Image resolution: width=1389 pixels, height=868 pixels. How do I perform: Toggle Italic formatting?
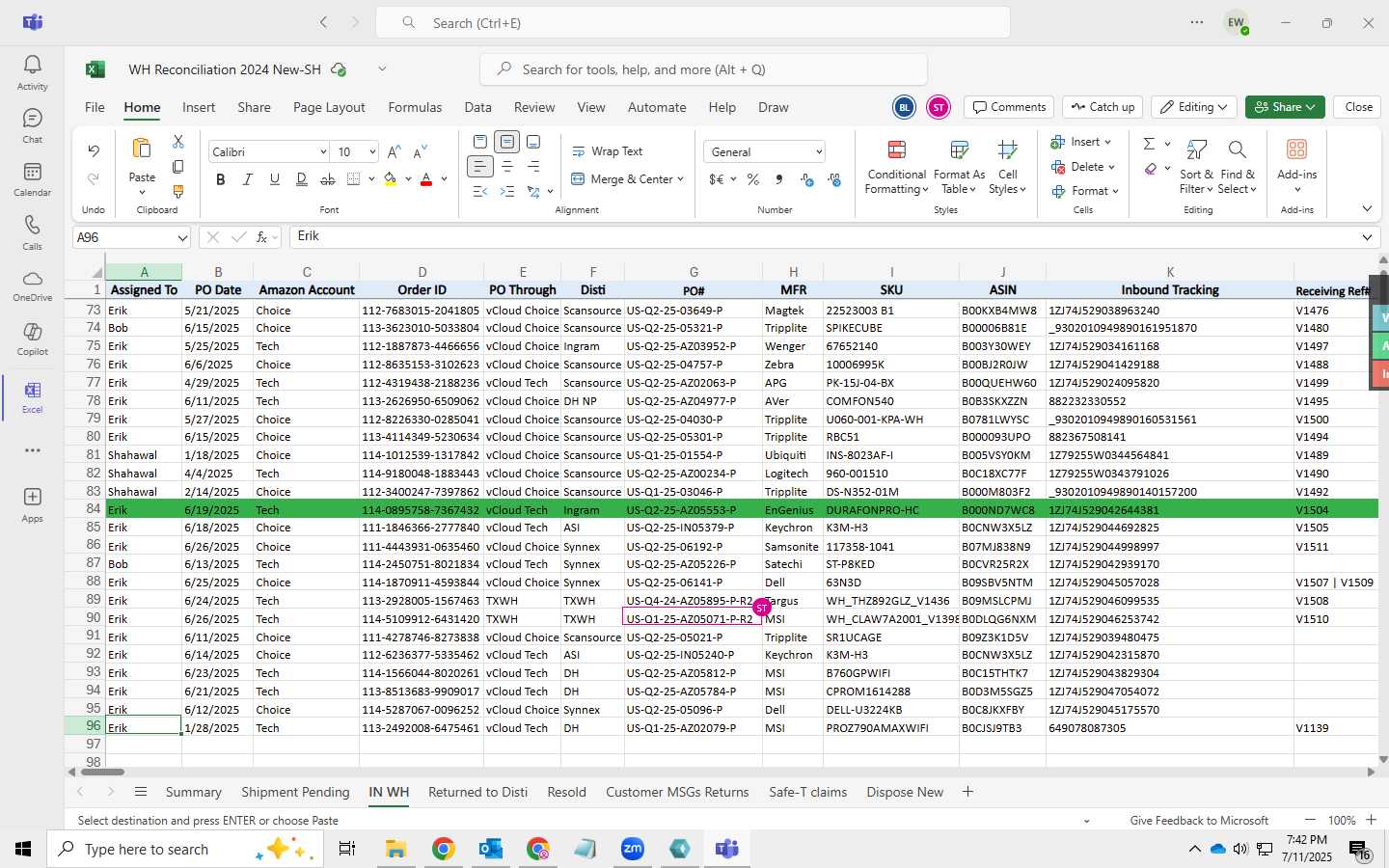248,179
